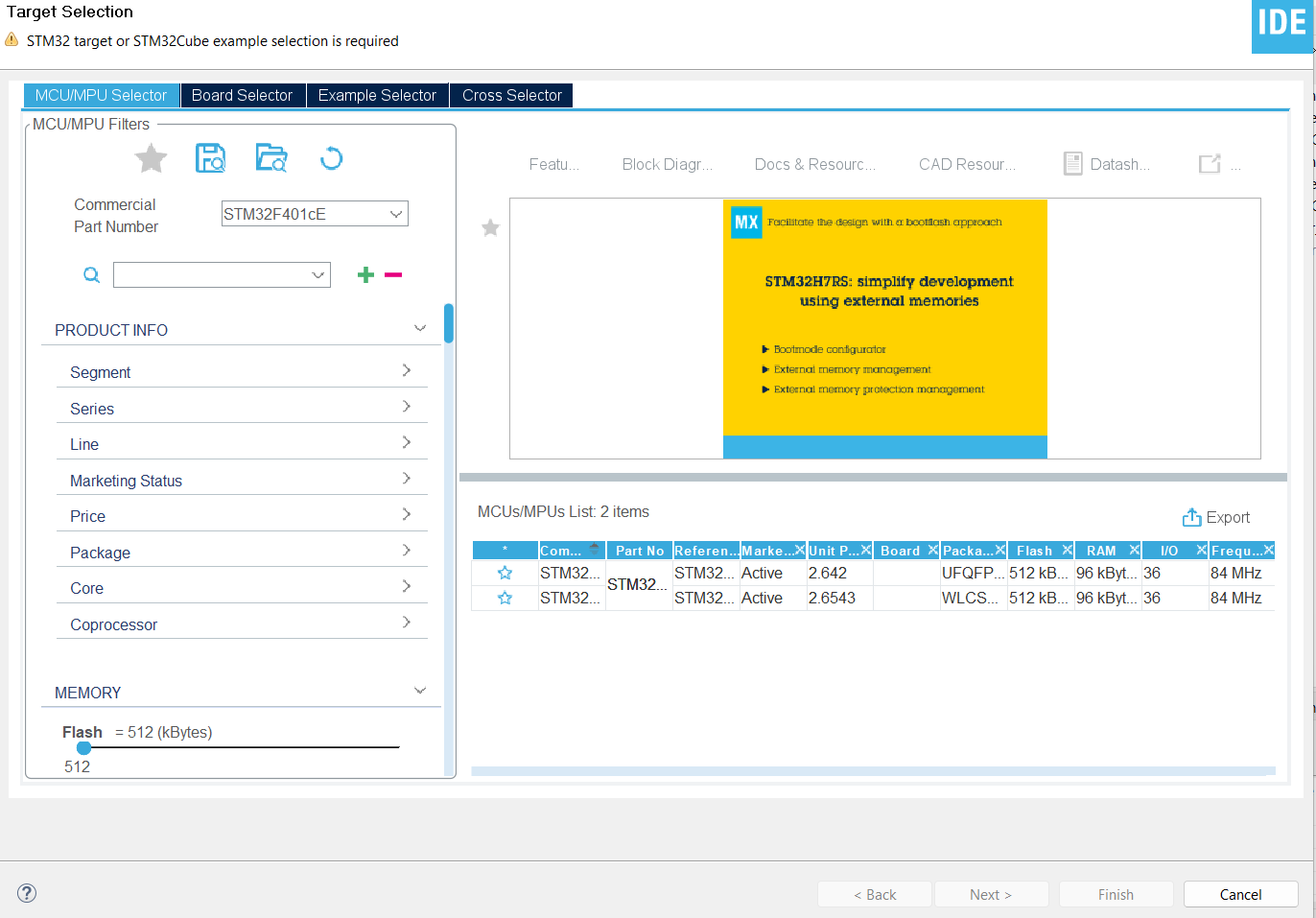Select the 2.6543 unit price cell
Screen dimensions: 1316x918
tap(840, 598)
